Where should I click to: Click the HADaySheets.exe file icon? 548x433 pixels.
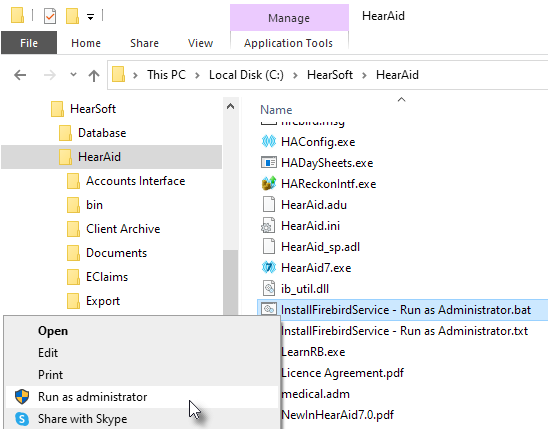(269, 163)
